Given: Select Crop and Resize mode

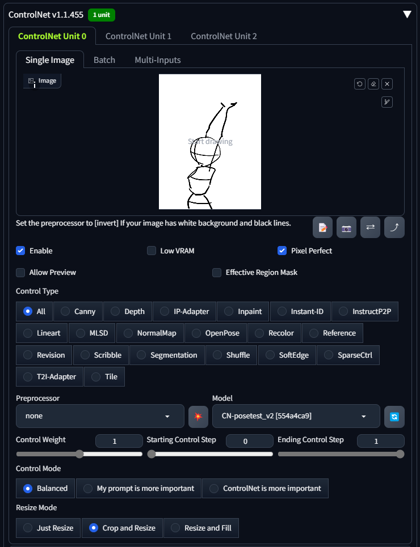Looking at the screenshot, I should 122,528.
